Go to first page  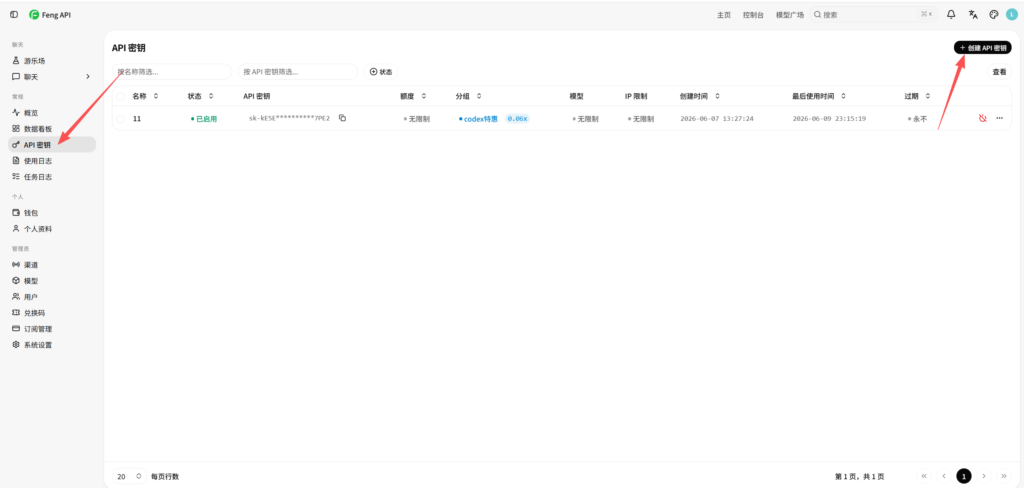[923, 476]
